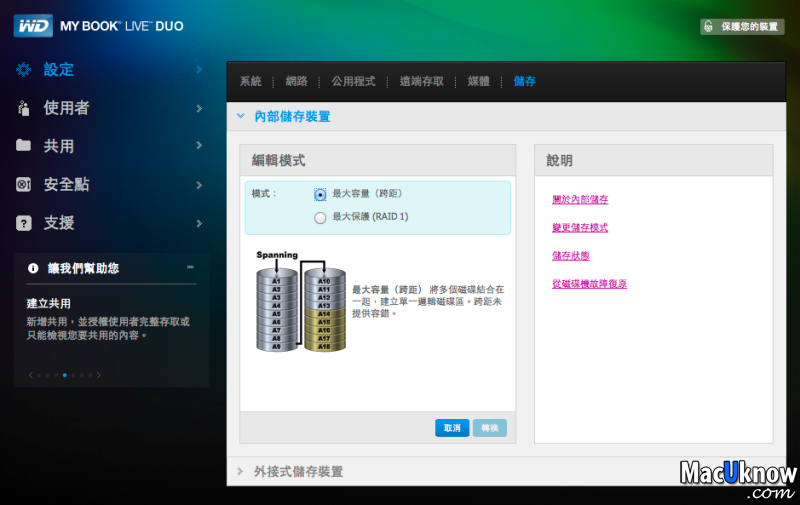800x505 pixels.
Task: Expand the 共用 sidebar arrow
Action: click(199, 145)
